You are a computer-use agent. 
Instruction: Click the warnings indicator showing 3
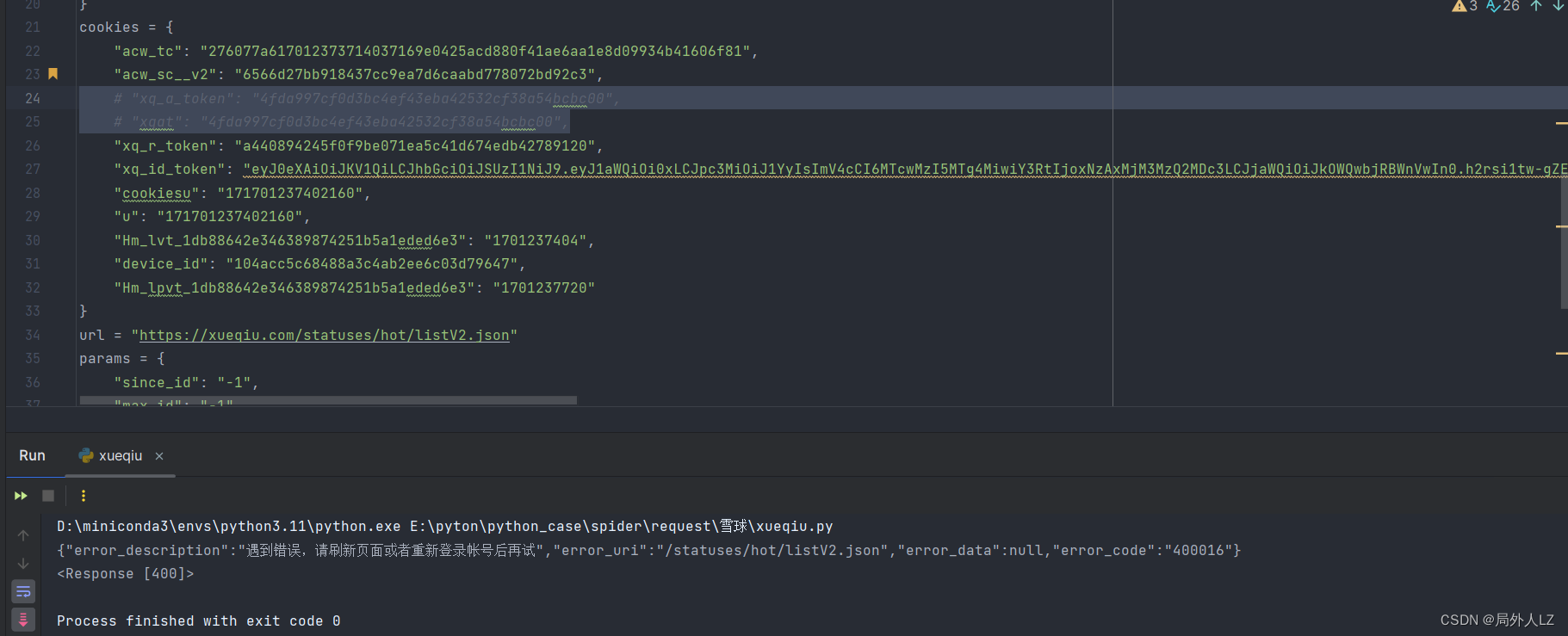(1465, 6)
